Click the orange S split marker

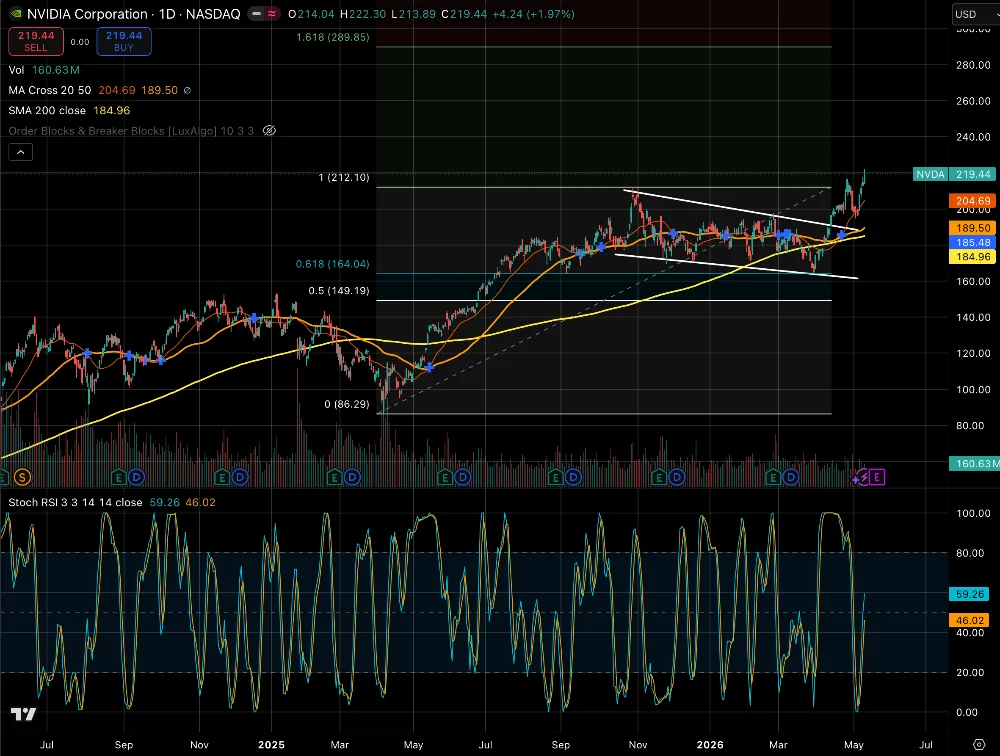[x=22, y=477]
